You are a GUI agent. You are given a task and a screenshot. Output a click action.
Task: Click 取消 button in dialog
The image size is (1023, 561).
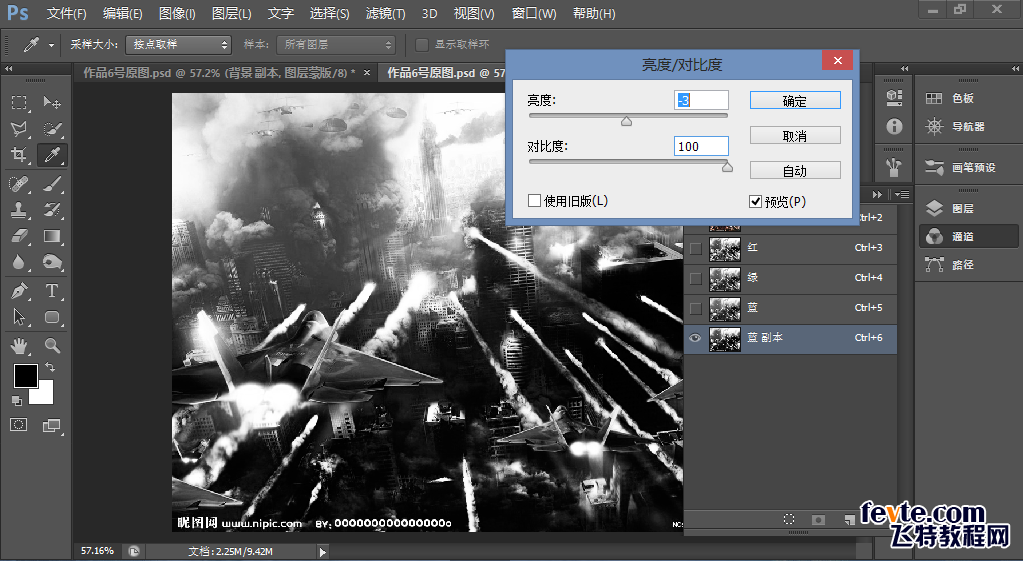click(x=795, y=136)
